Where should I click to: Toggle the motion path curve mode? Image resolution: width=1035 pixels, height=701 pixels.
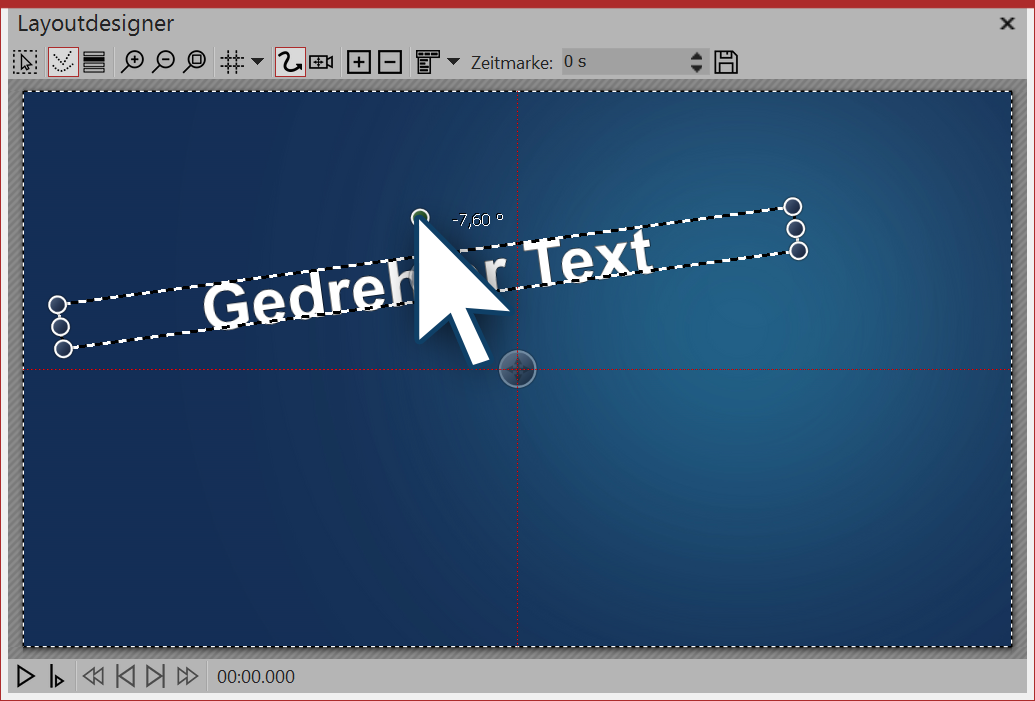click(x=288, y=61)
